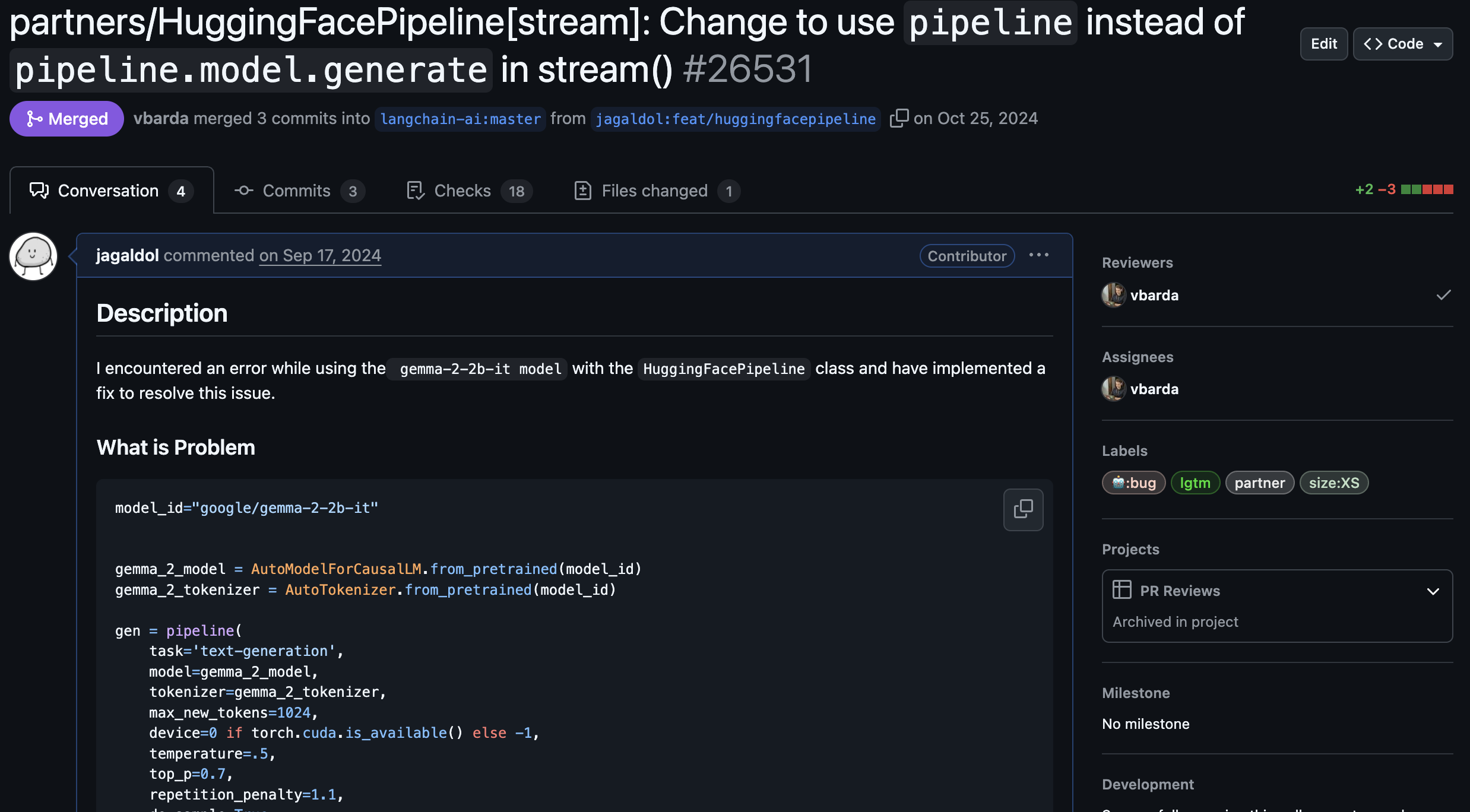
Task: Copy the head branch name icon
Action: [899, 118]
